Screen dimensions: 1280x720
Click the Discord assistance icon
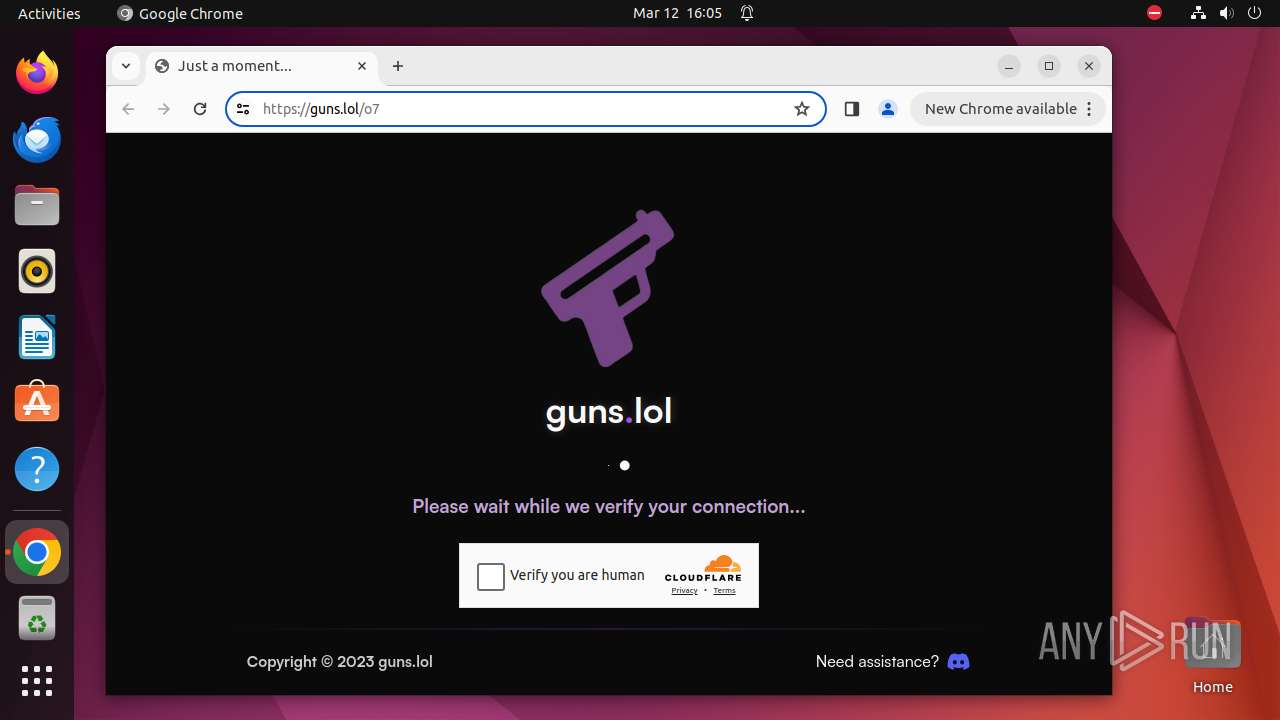958,661
